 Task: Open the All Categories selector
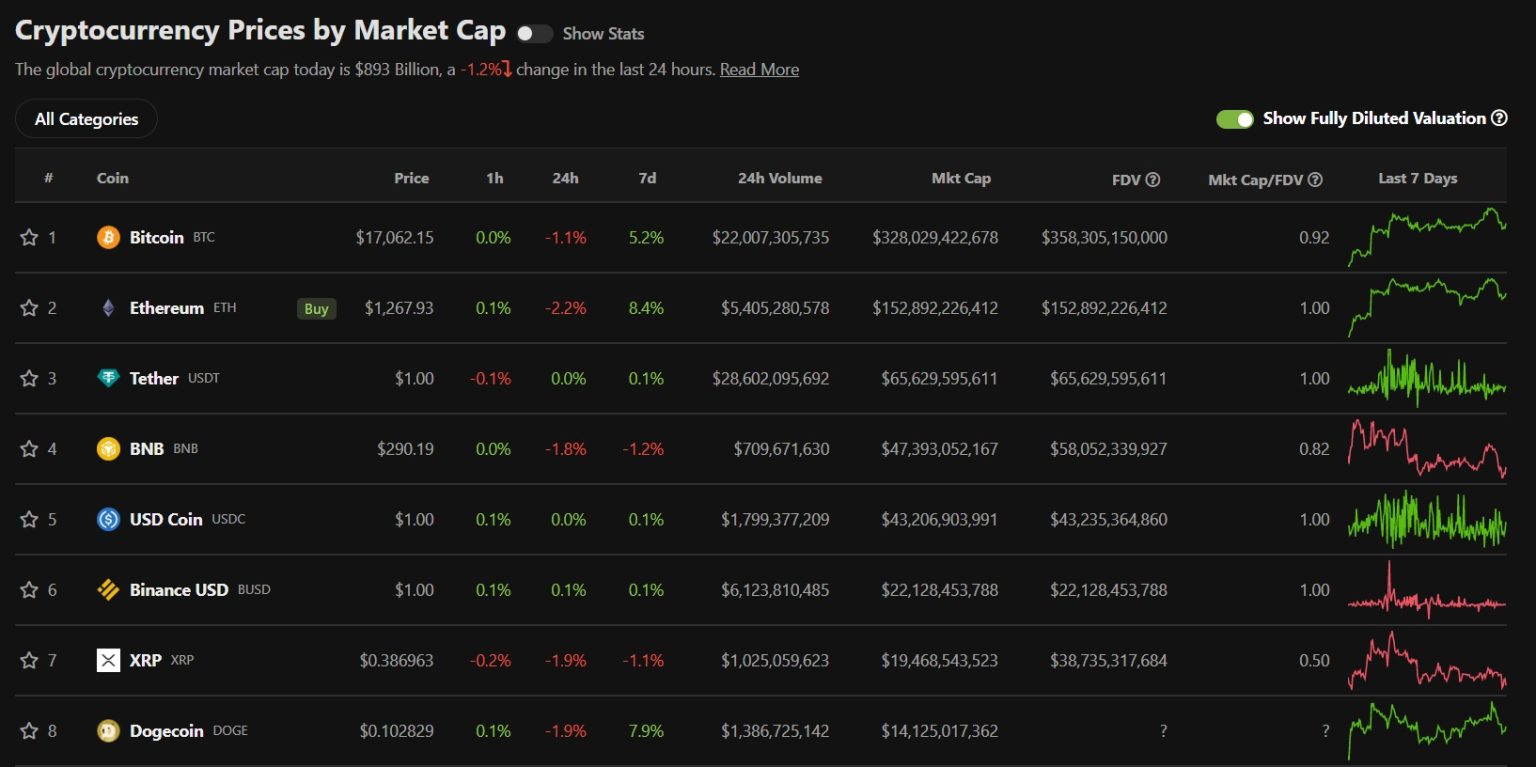[x=85, y=118]
